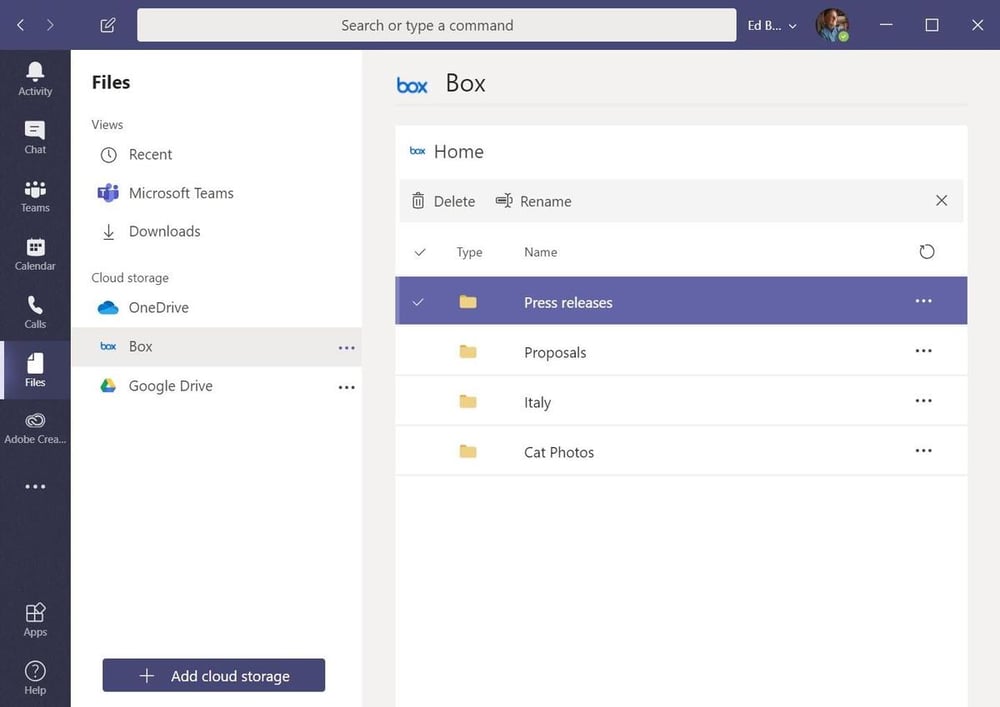The height and width of the screenshot is (707, 1000).
Task: Select the Proposals folder checkbox
Action: [419, 351]
